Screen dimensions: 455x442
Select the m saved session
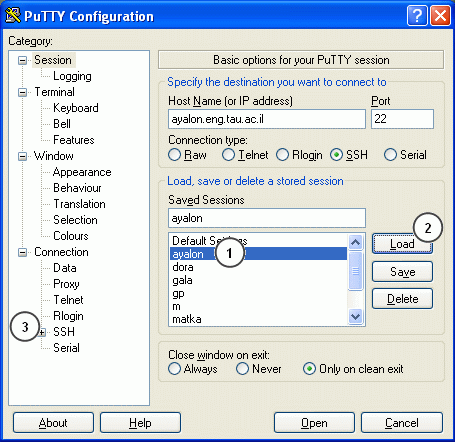(258, 306)
